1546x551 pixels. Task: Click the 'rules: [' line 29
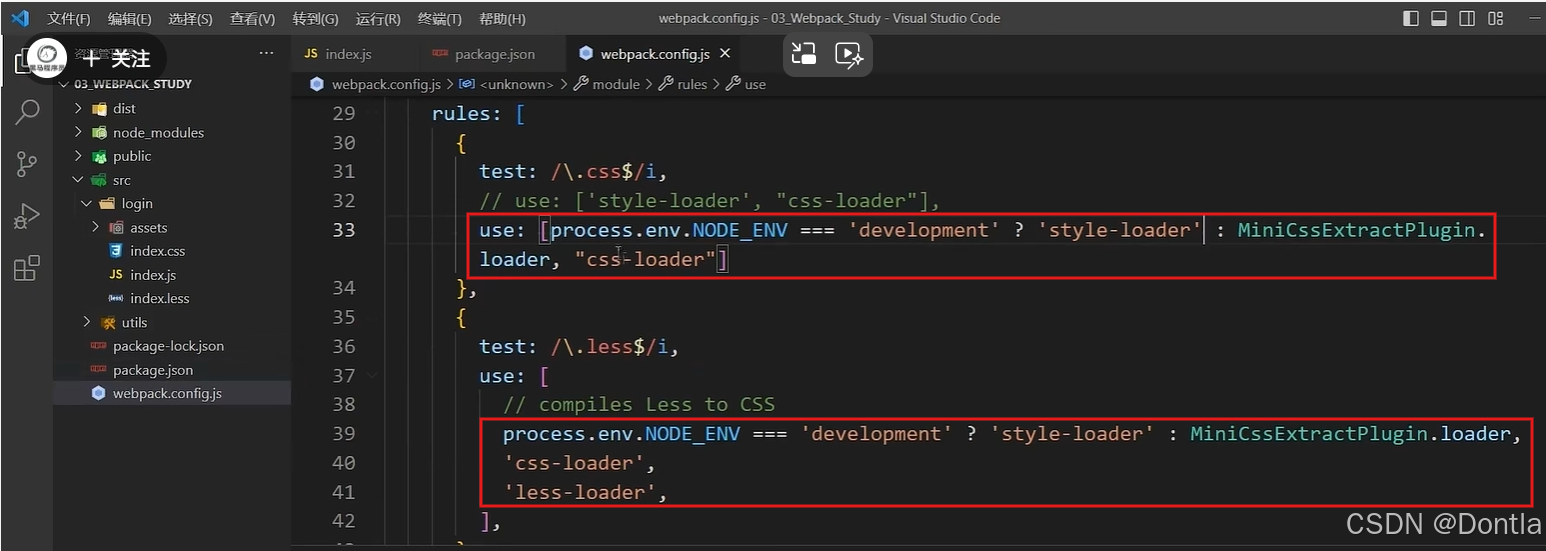pos(479,113)
